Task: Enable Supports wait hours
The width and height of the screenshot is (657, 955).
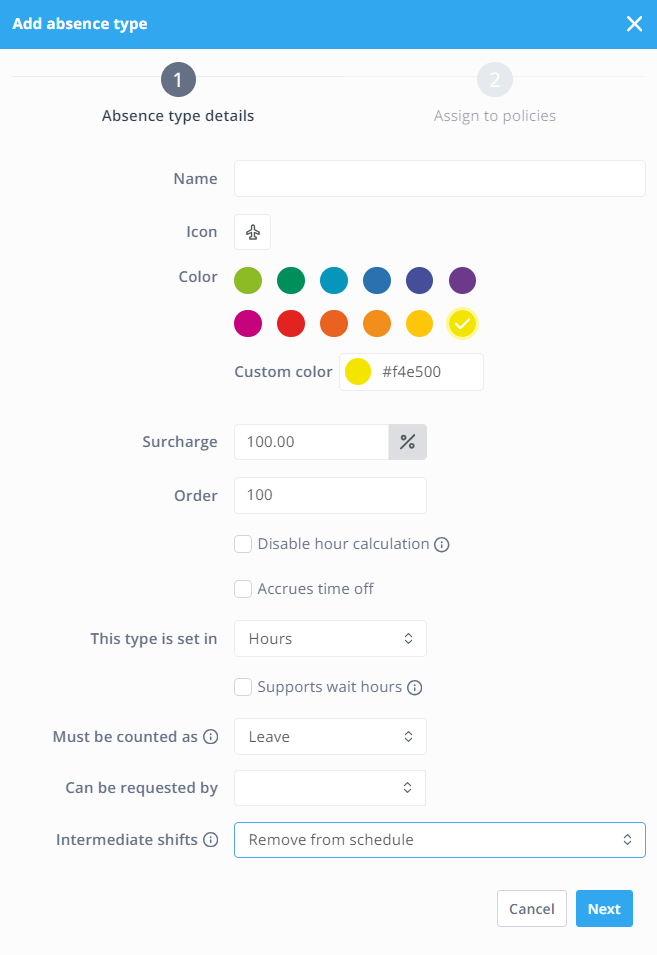Action: (243, 687)
